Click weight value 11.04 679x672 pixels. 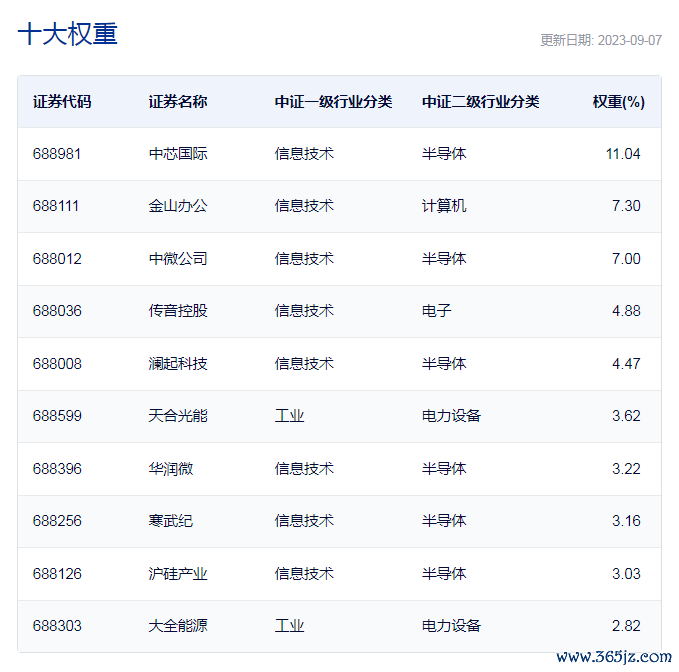(x=623, y=154)
